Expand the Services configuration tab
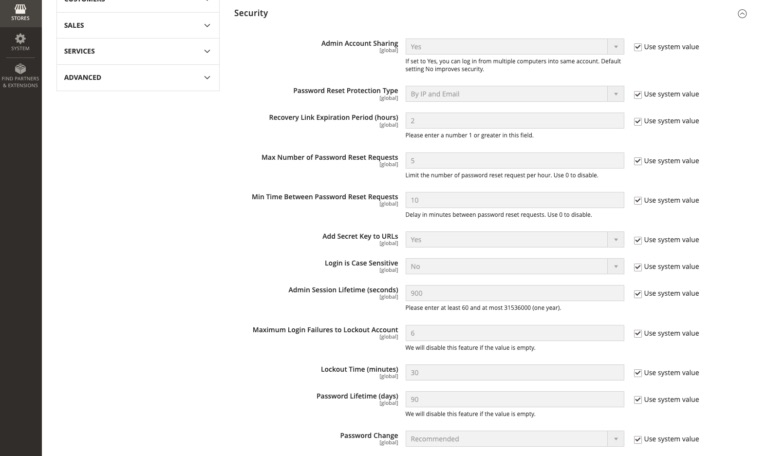 tap(137, 51)
